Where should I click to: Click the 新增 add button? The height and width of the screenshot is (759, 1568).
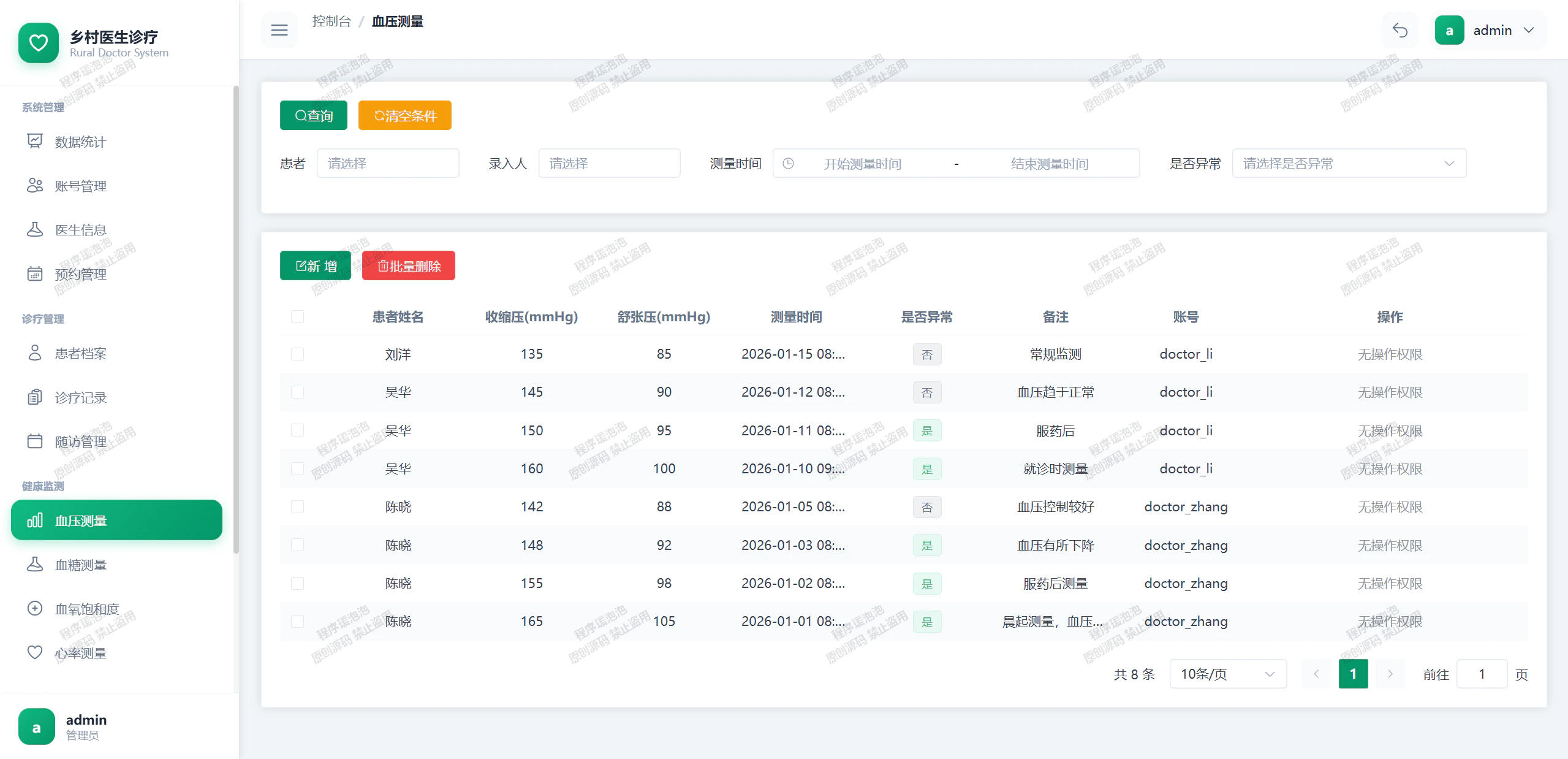316,265
